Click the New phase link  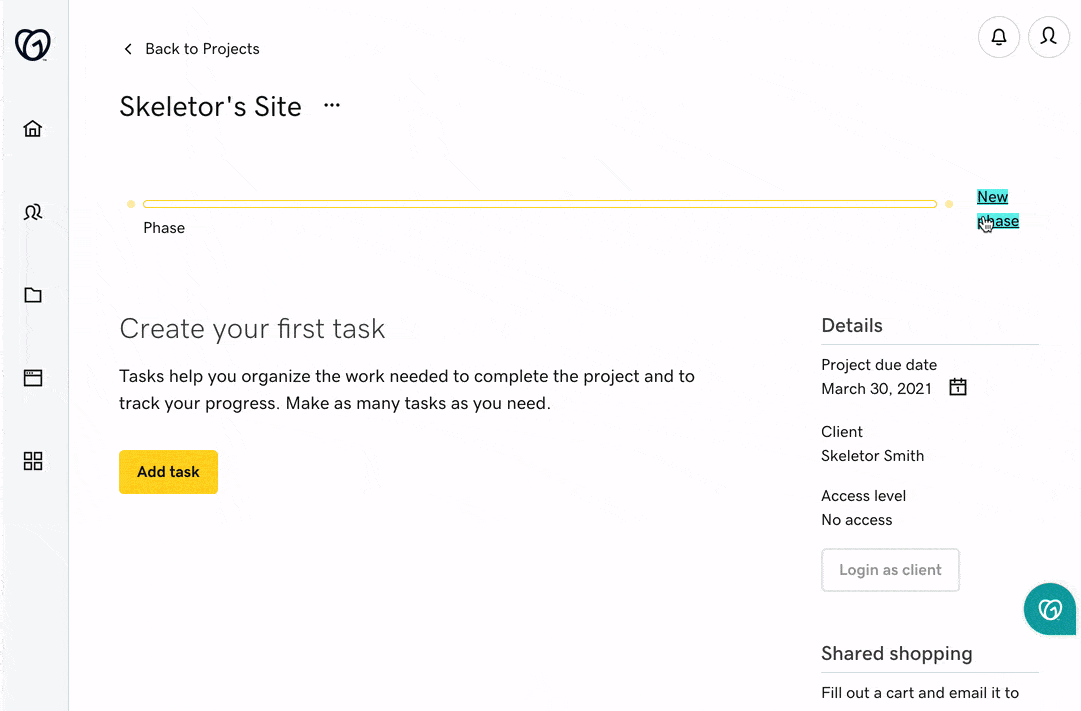[x=998, y=209]
